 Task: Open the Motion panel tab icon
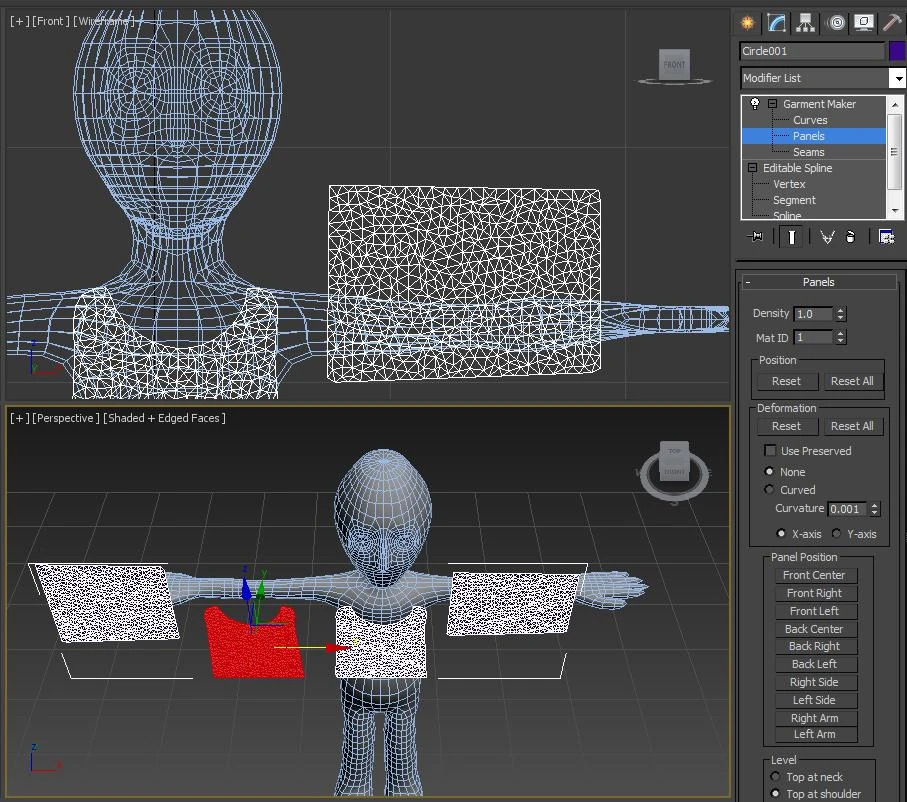click(836, 22)
